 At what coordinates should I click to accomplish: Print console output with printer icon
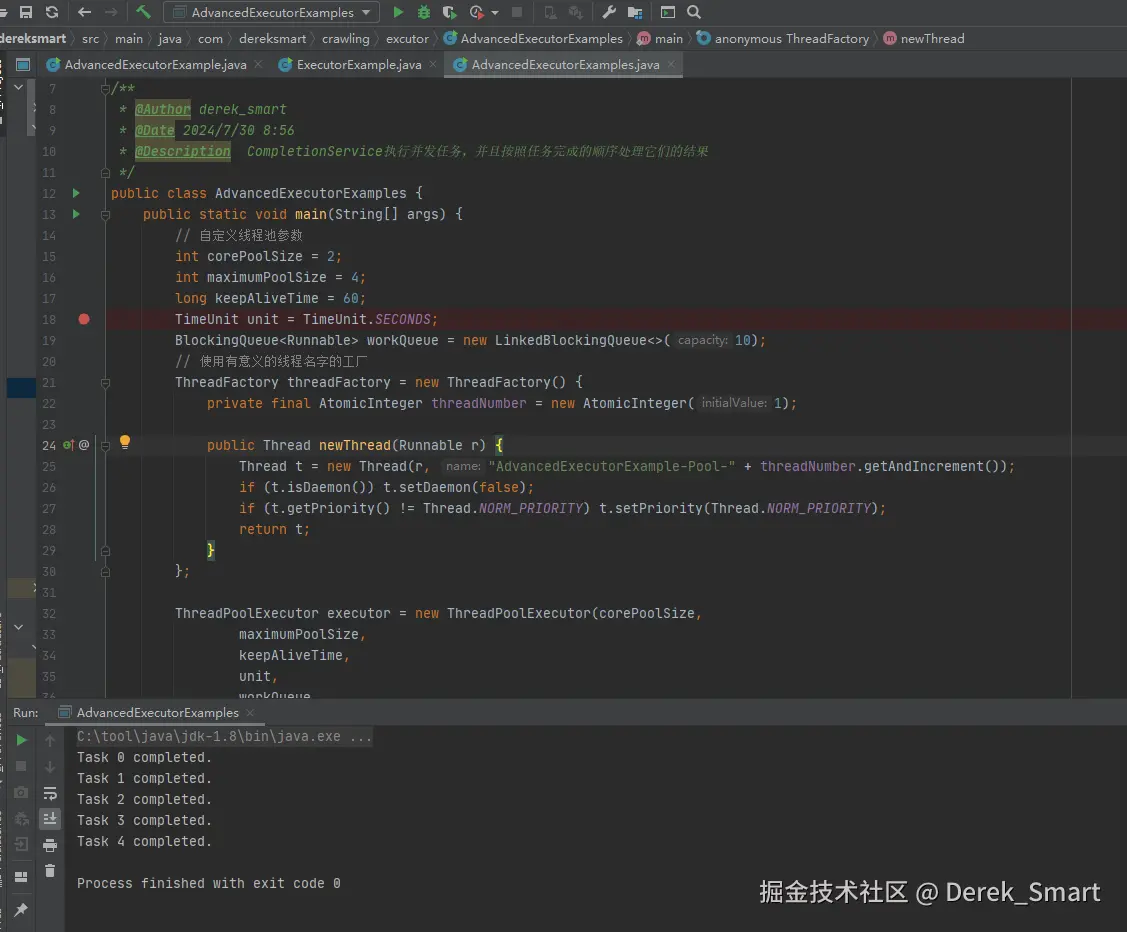(x=50, y=845)
